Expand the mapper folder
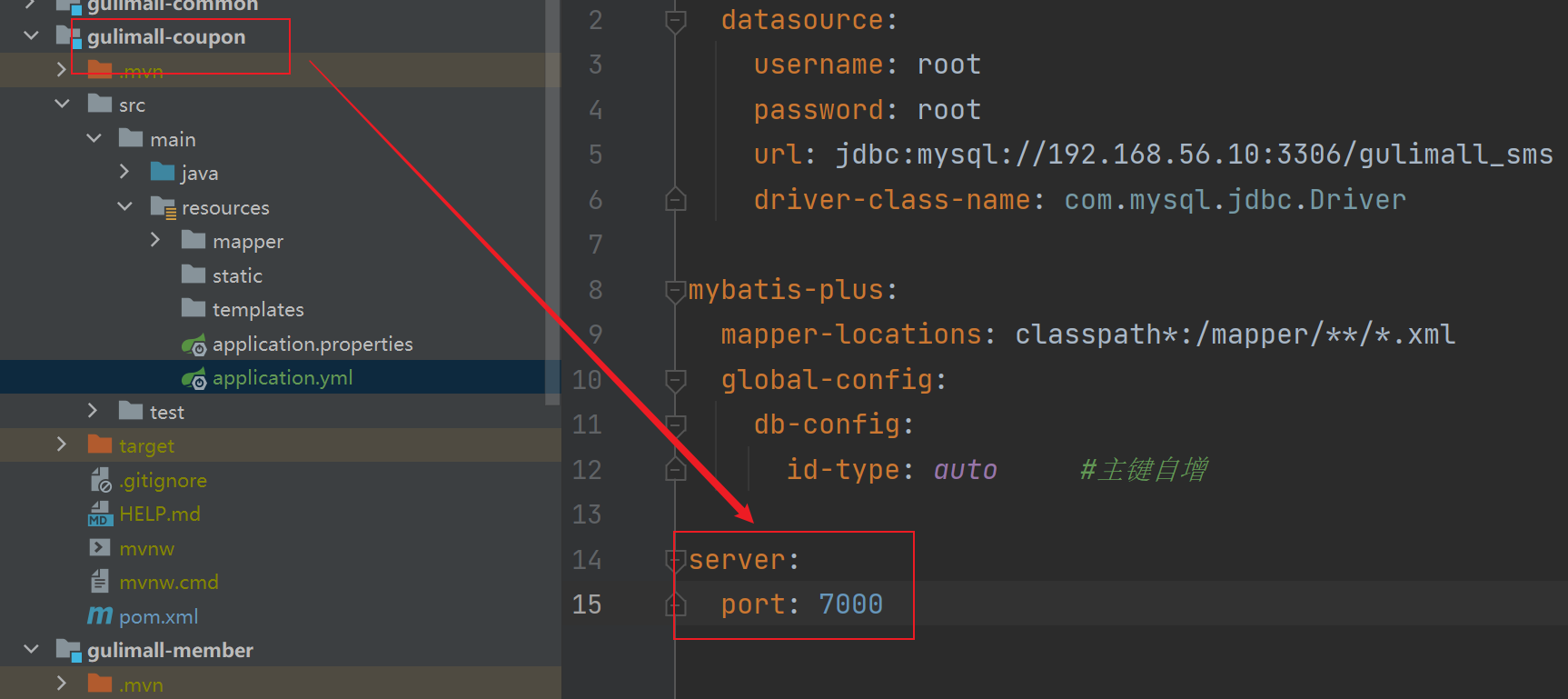The height and width of the screenshot is (699, 1568). tap(155, 240)
